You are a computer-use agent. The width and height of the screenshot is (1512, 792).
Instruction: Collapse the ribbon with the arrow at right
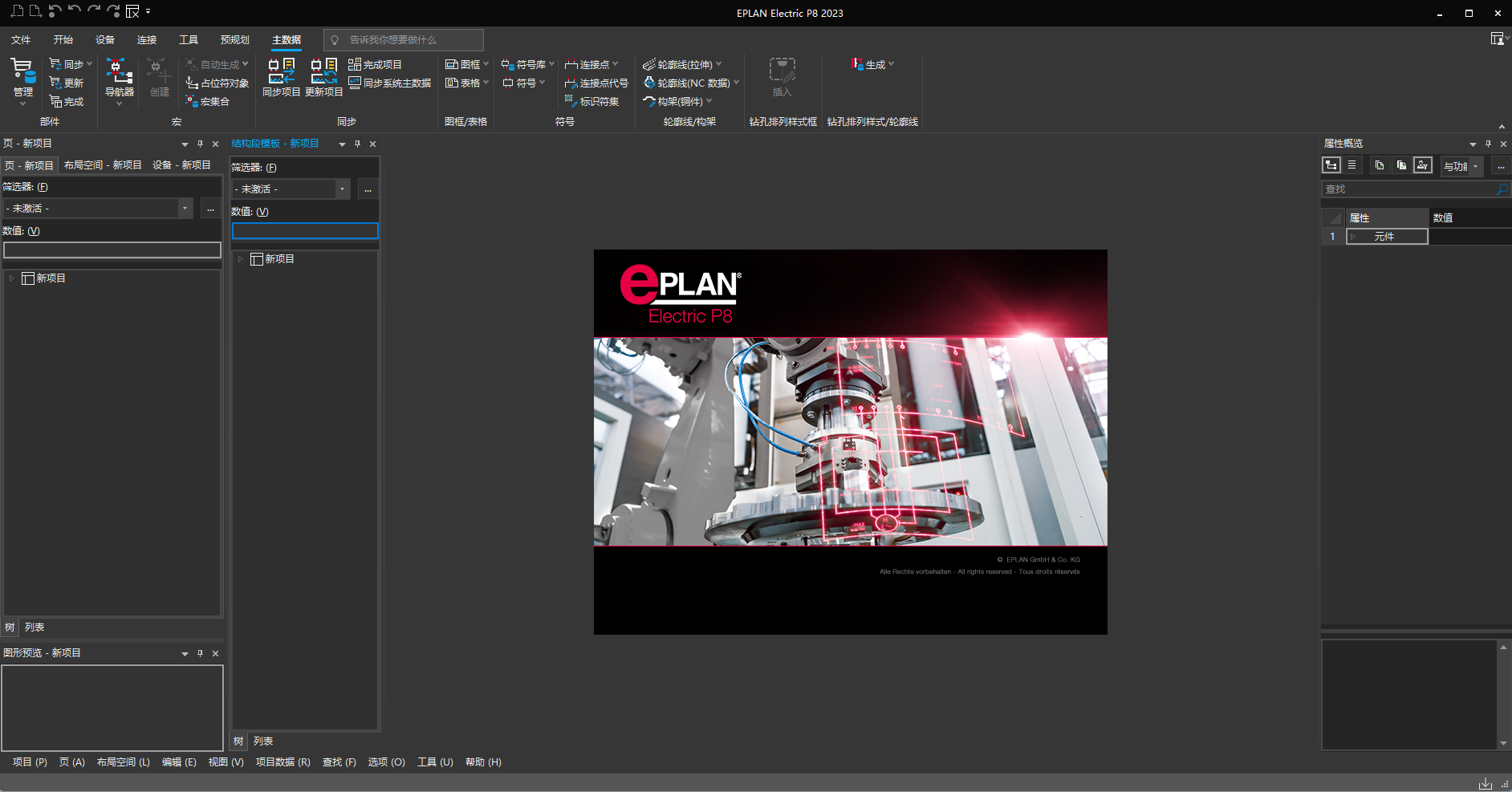point(1502,127)
